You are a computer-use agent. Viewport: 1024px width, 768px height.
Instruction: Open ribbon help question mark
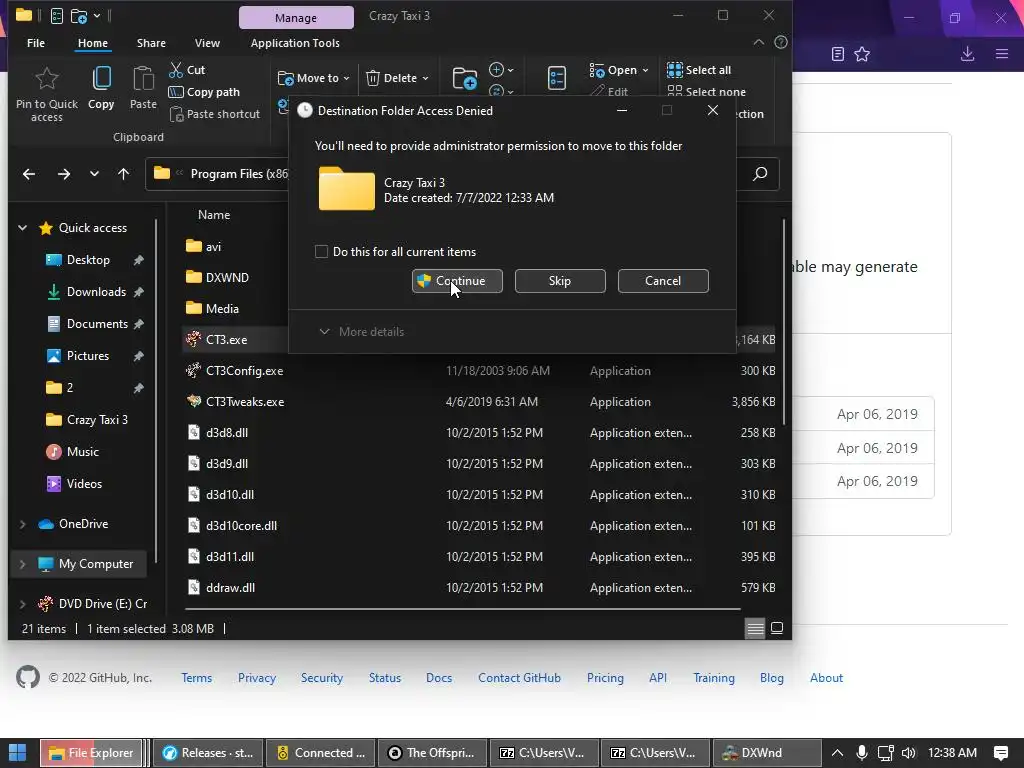pyautogui.click(x=780, y=42)
